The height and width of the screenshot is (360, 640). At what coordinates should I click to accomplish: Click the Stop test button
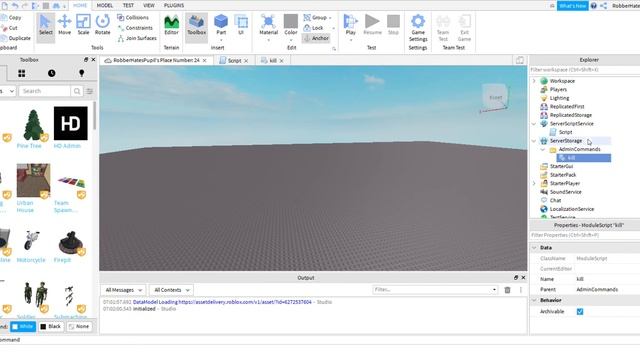coord(393,25)
